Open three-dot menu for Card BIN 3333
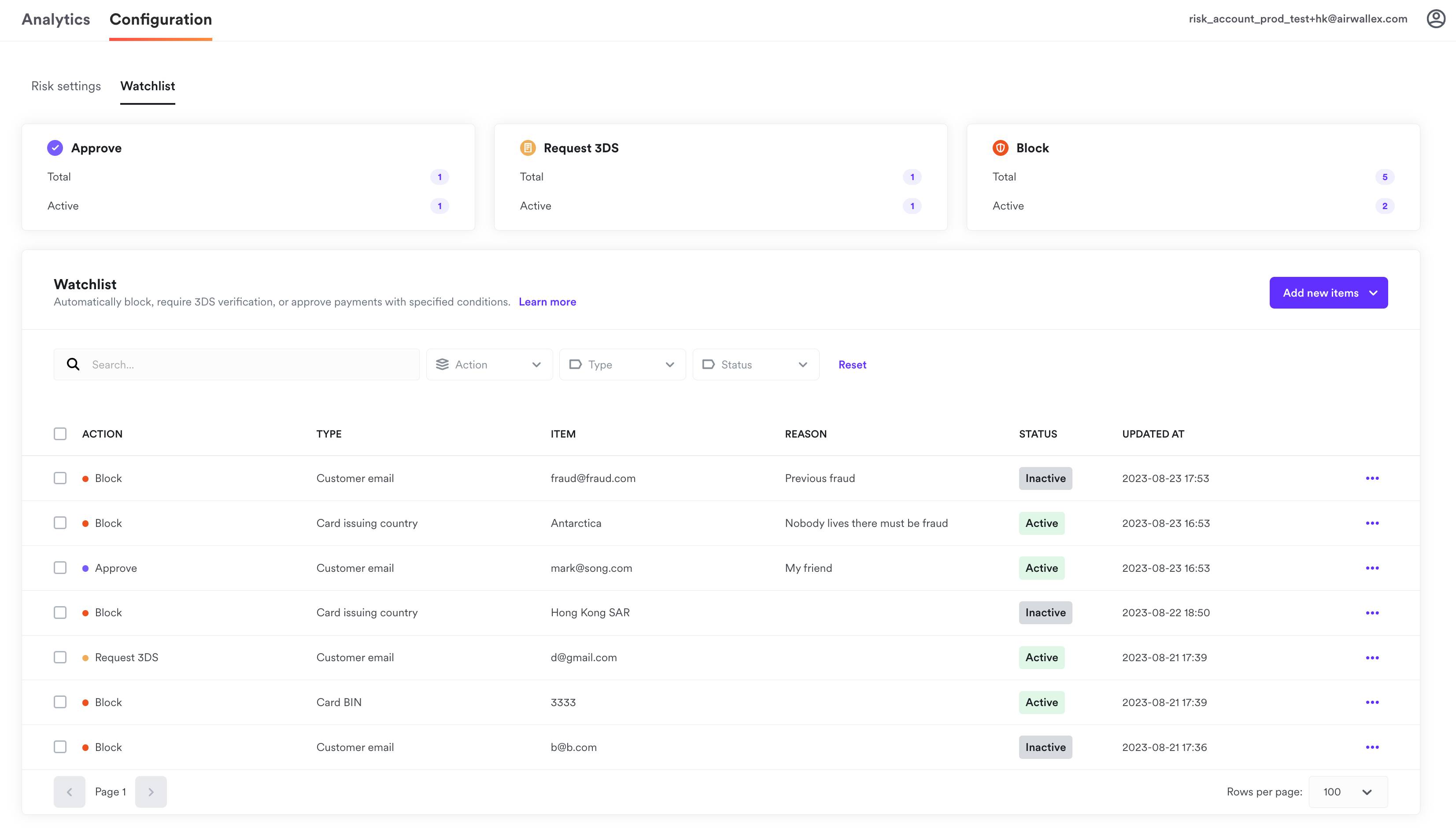This screenshot has height=839, width=1456. [1372, 703]
